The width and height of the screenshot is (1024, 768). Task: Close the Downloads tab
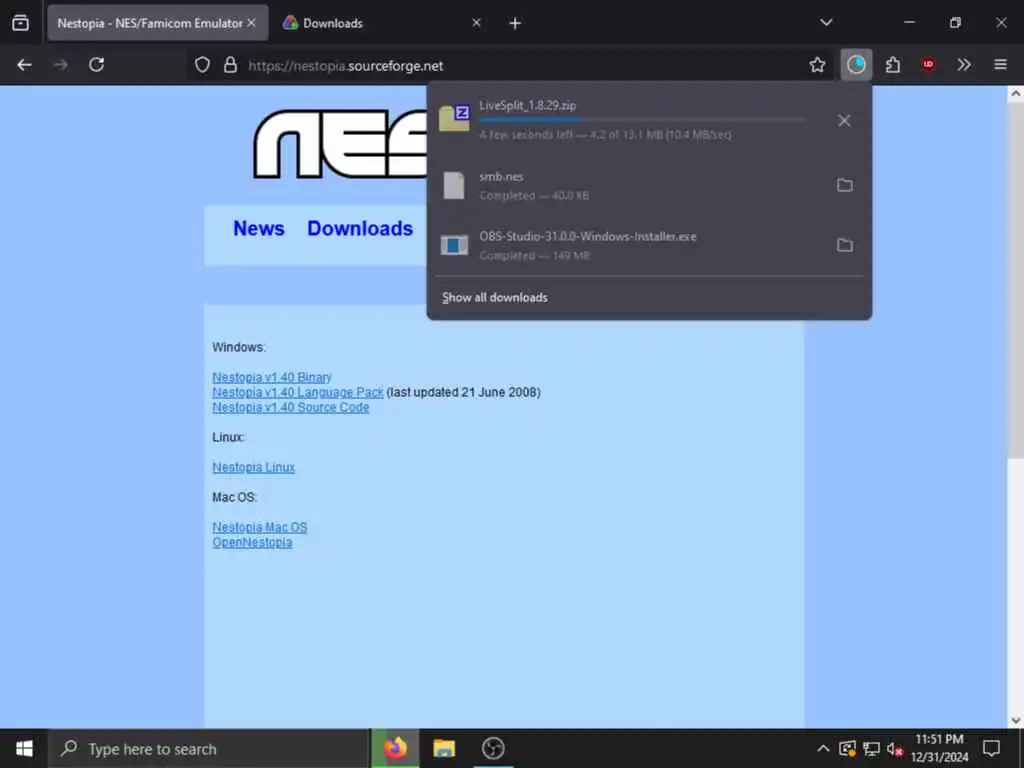476,23
